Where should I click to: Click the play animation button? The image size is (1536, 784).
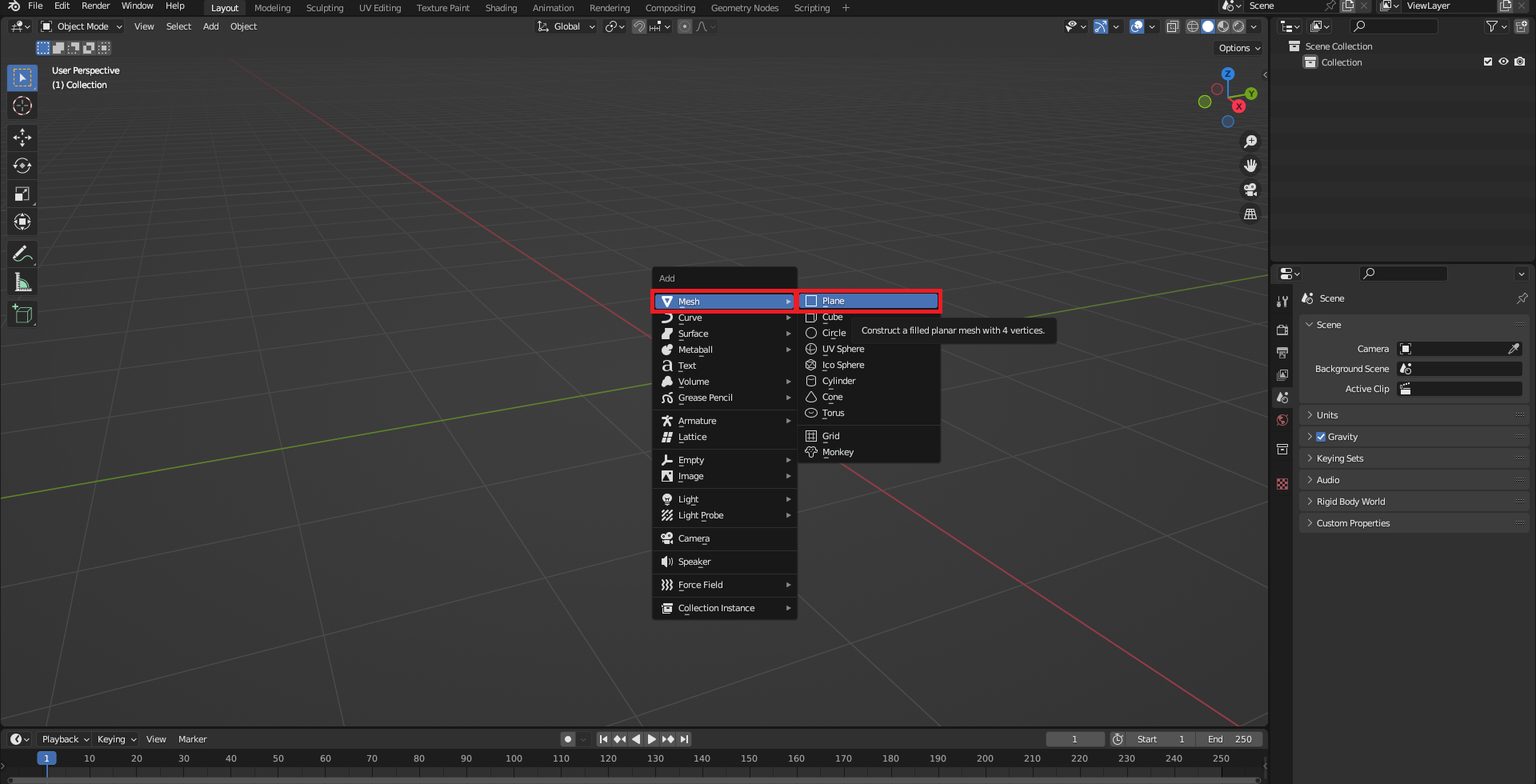652,739
